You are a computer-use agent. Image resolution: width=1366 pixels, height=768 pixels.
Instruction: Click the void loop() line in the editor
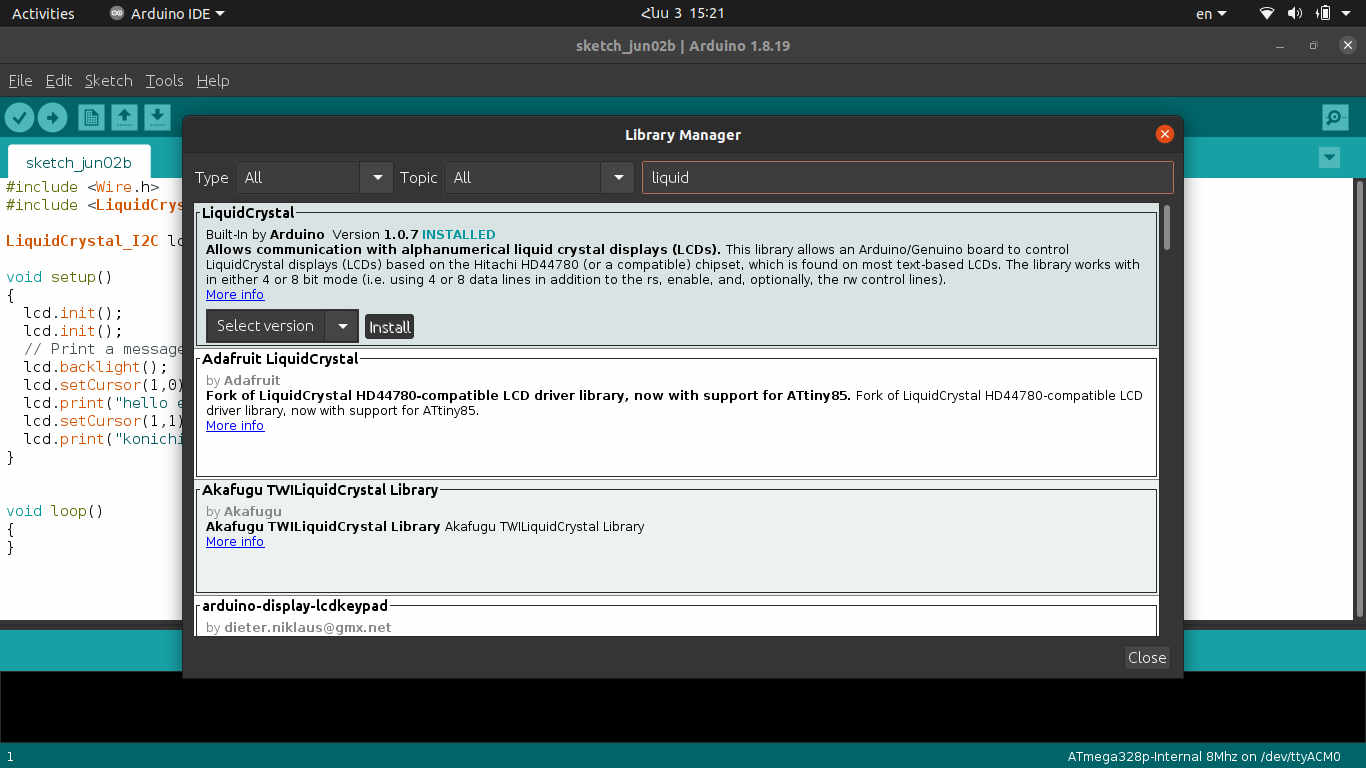tap(55, 511)
